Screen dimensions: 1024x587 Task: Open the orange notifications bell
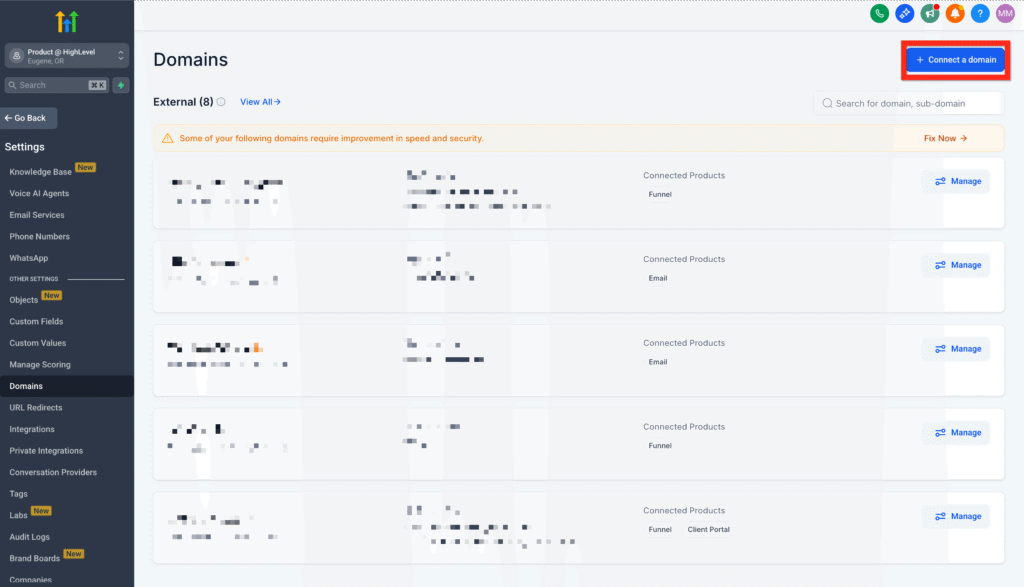point(955,13)
